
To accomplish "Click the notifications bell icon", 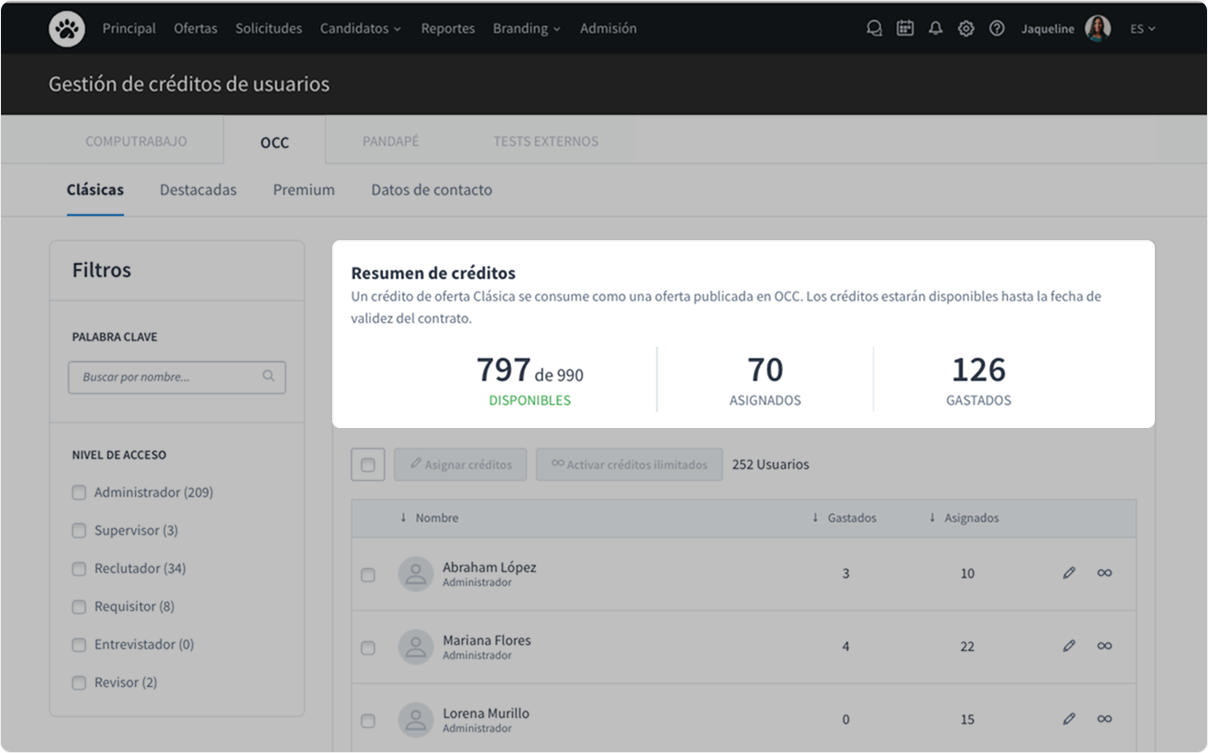I will [935, 29].
